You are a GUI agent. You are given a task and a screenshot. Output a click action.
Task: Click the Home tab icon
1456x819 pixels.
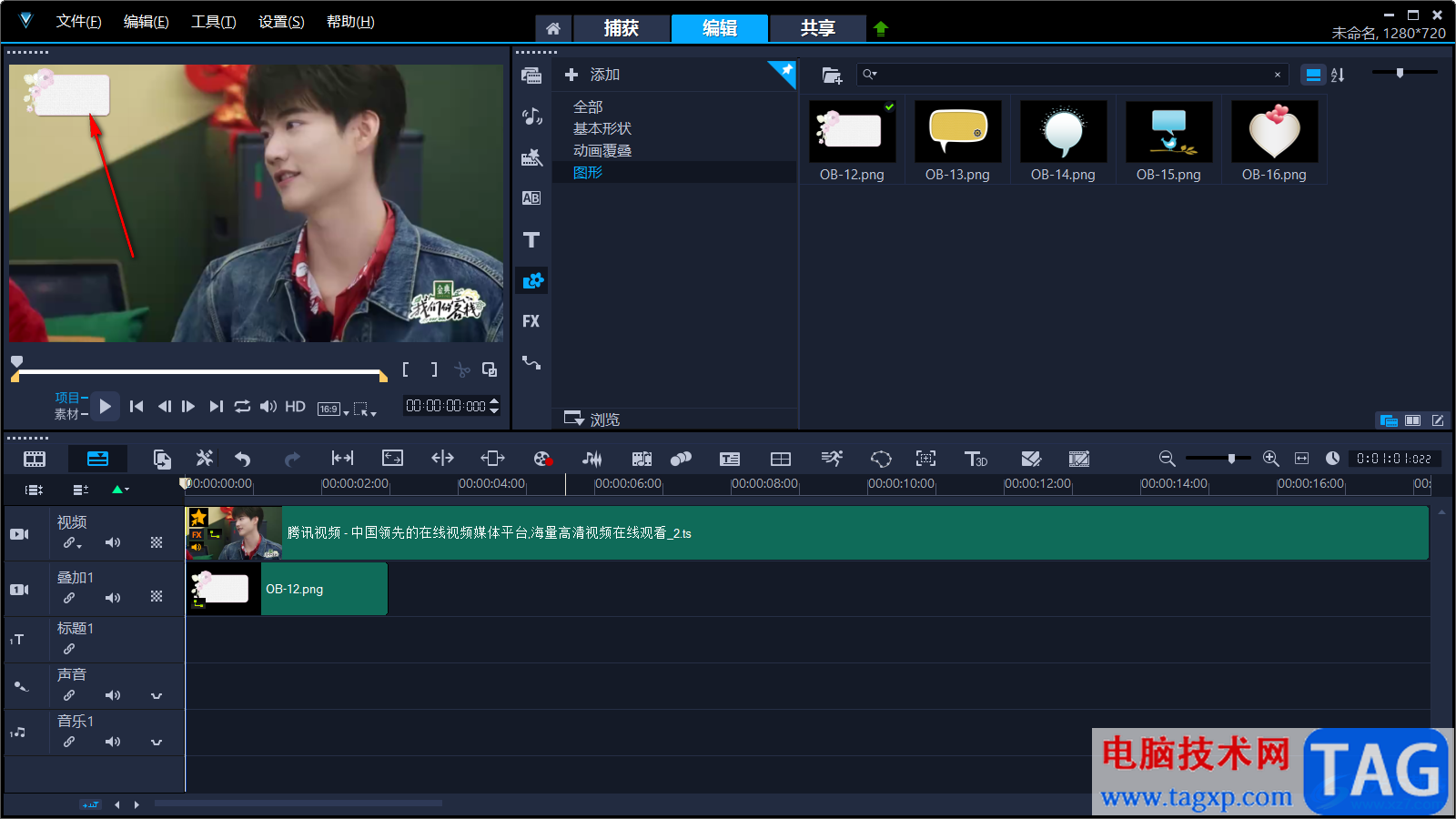click(x=552, y=28)
